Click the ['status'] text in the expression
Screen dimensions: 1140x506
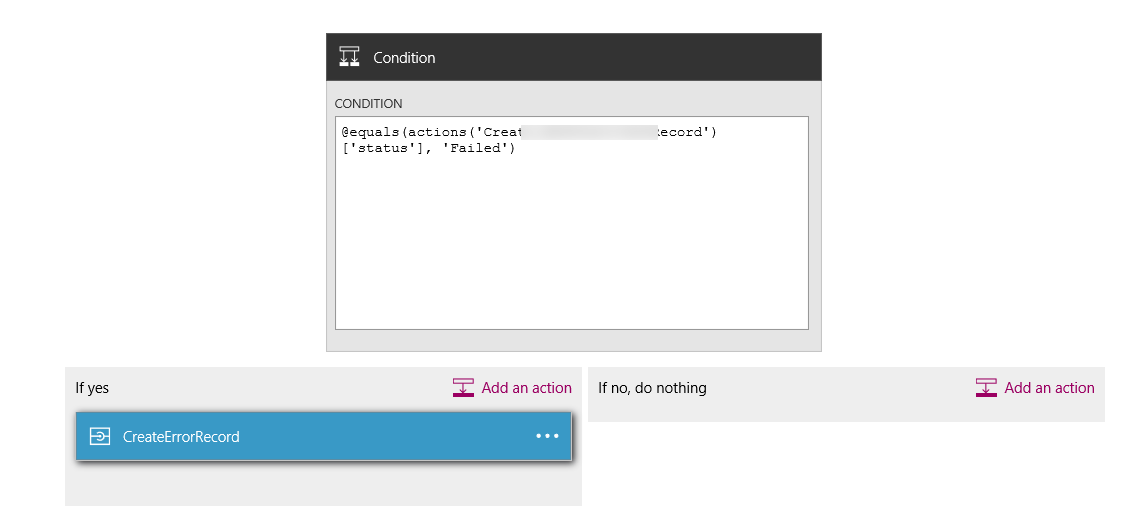pyautogui.click(x=380, y=149)
